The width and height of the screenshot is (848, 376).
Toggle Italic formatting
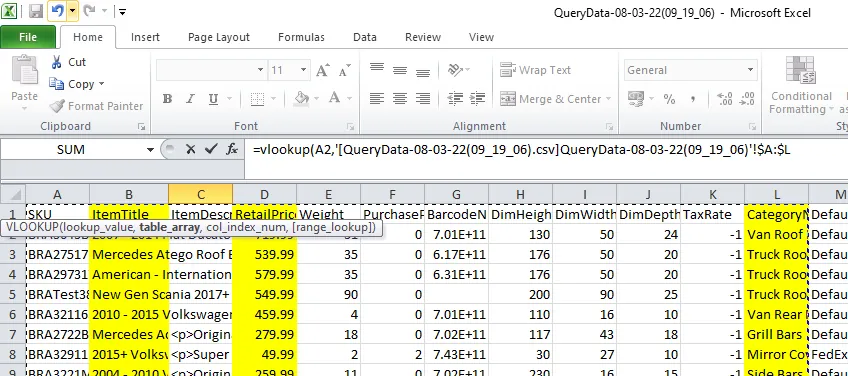[190, 99]
